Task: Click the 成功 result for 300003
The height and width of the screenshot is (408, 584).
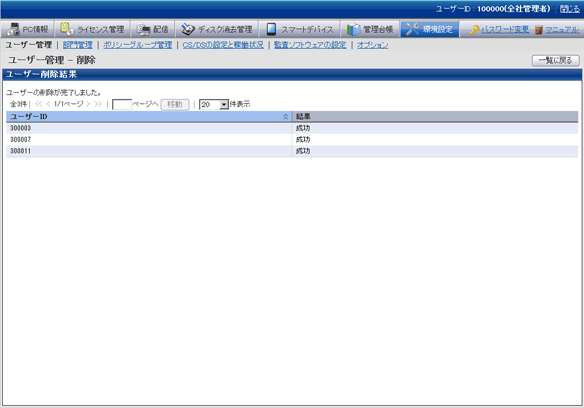Action: pyautogui.click(x=303, y=128)
